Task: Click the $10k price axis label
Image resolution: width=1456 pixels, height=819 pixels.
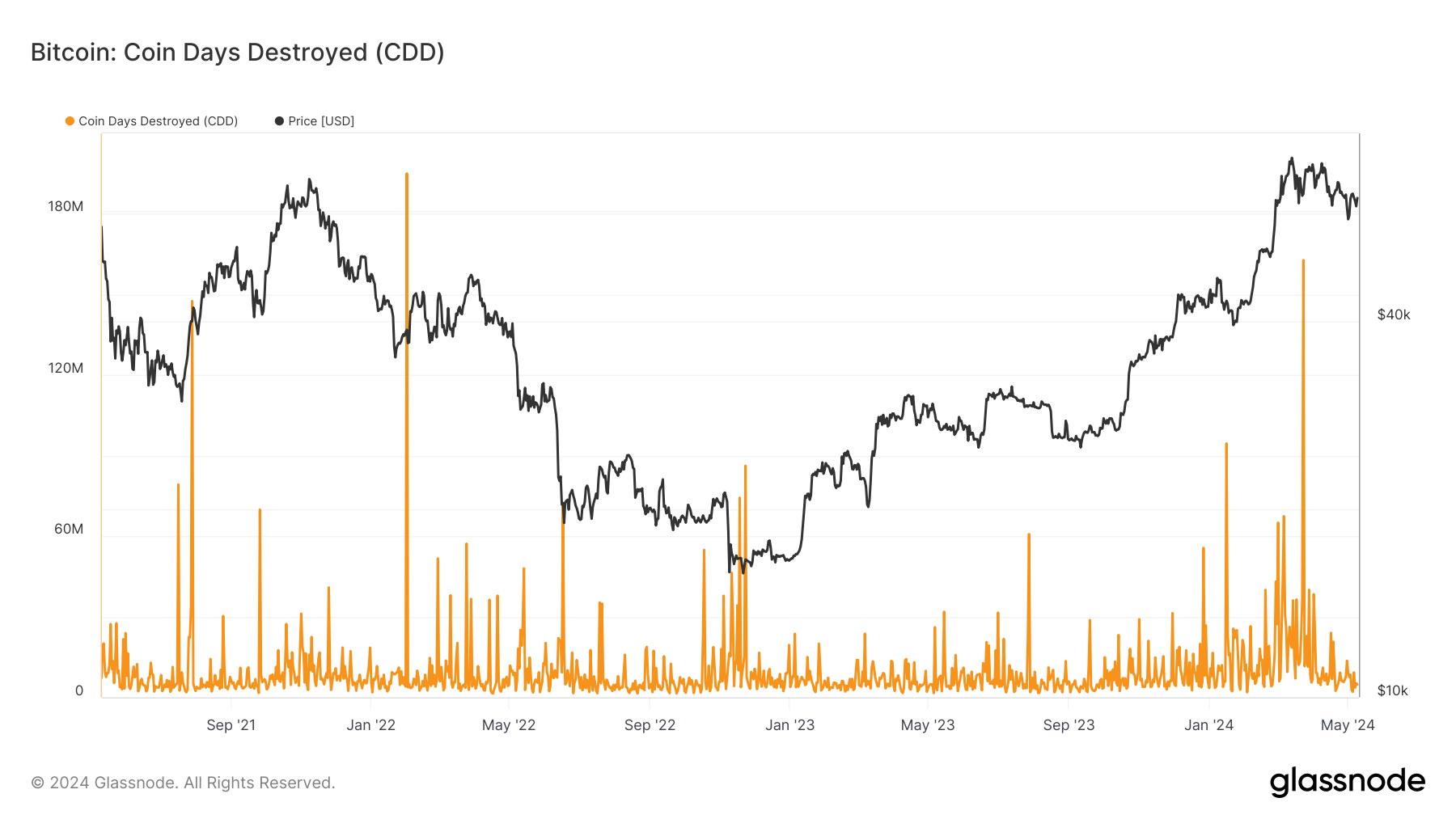Action: tap(1392, 690)
